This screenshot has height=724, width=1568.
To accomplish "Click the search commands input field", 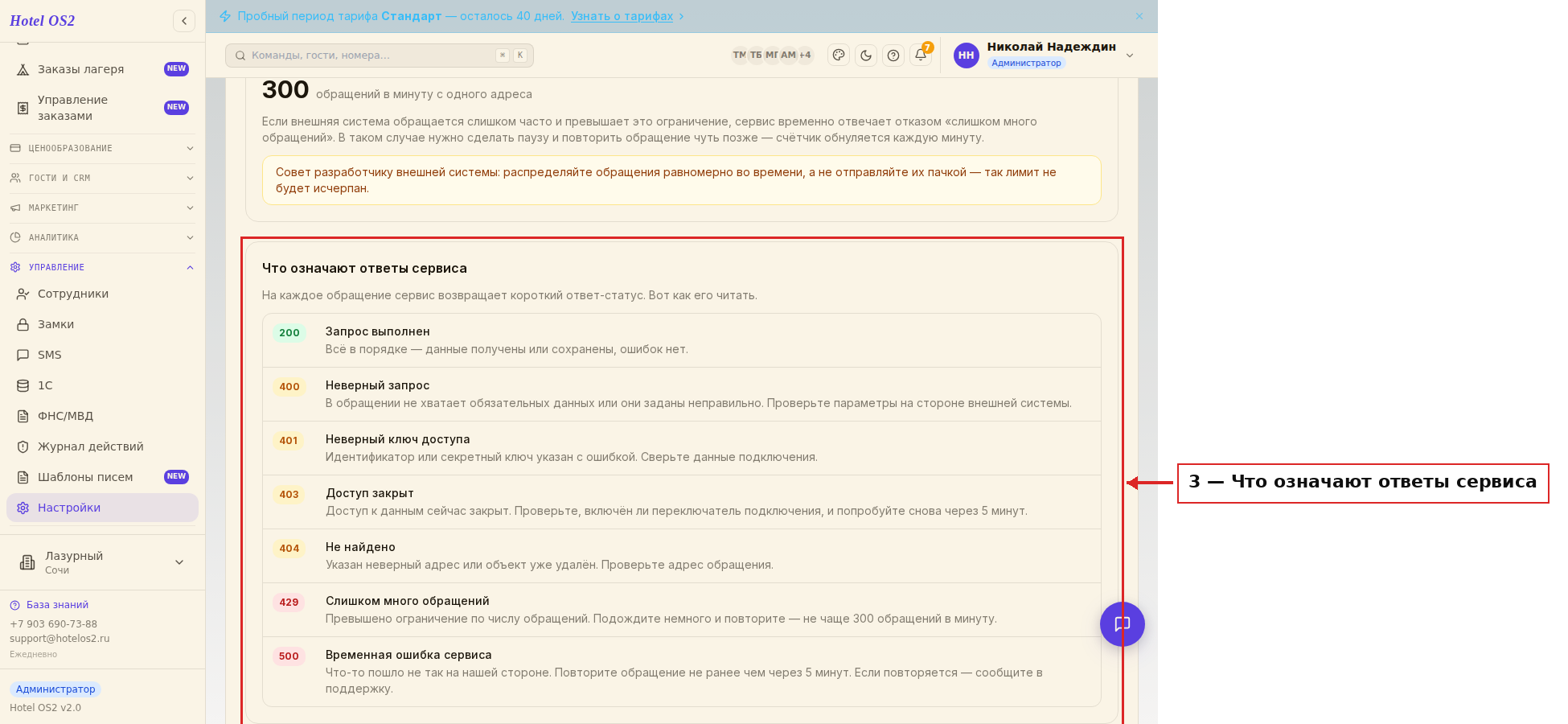I will pos(380,56).
